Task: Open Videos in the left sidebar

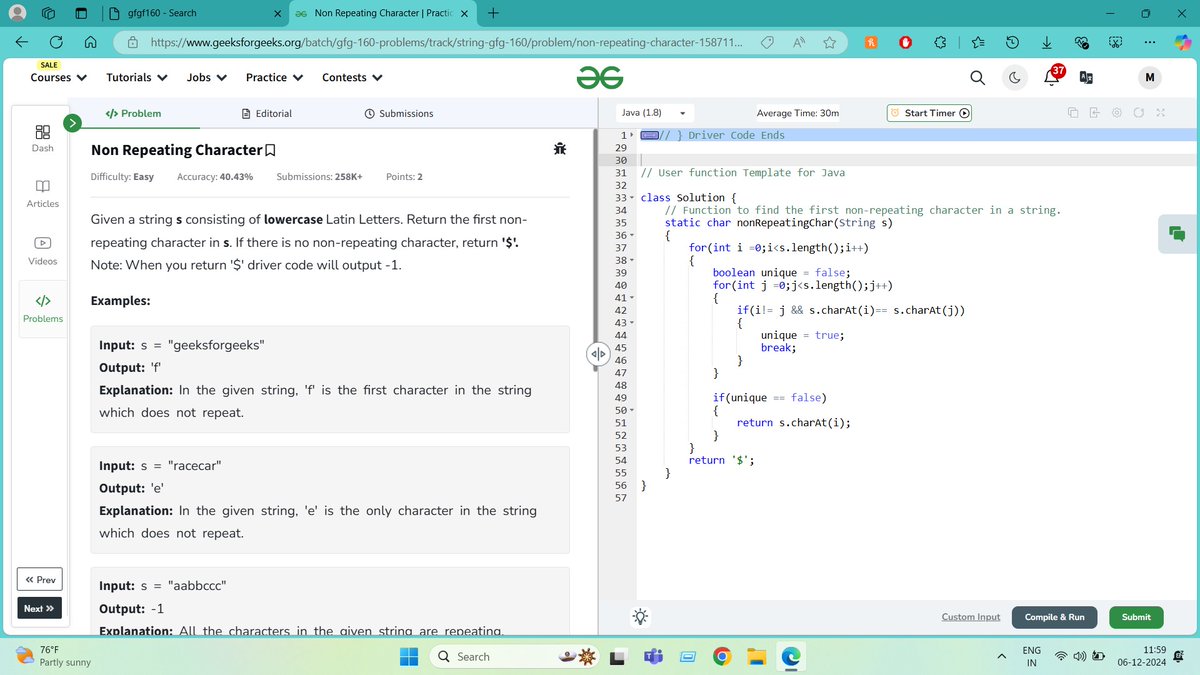Action: [42, 250]
